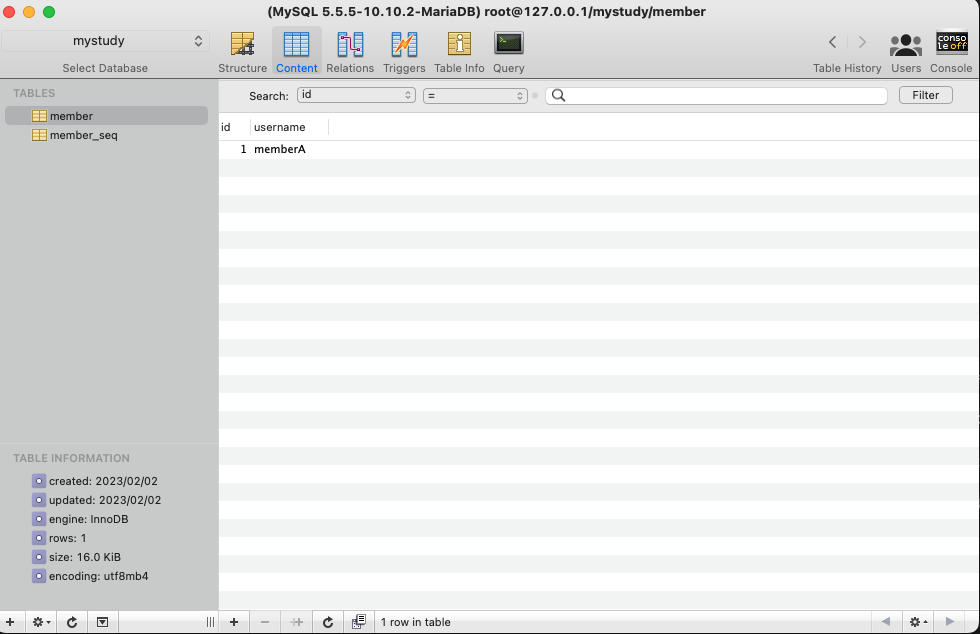Show the Console
This screenshot has width=980, height=634.
[951, 53]
